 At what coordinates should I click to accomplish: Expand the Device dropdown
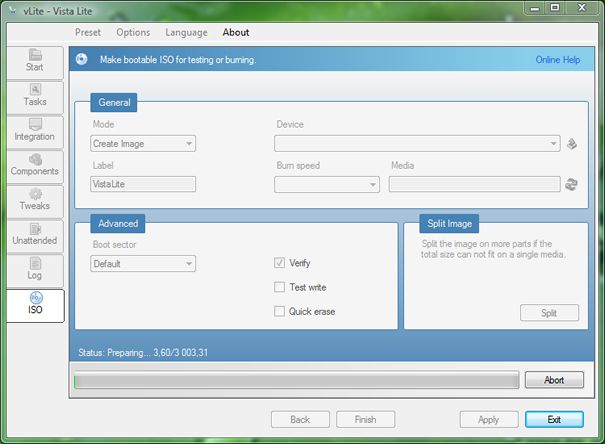417,143
